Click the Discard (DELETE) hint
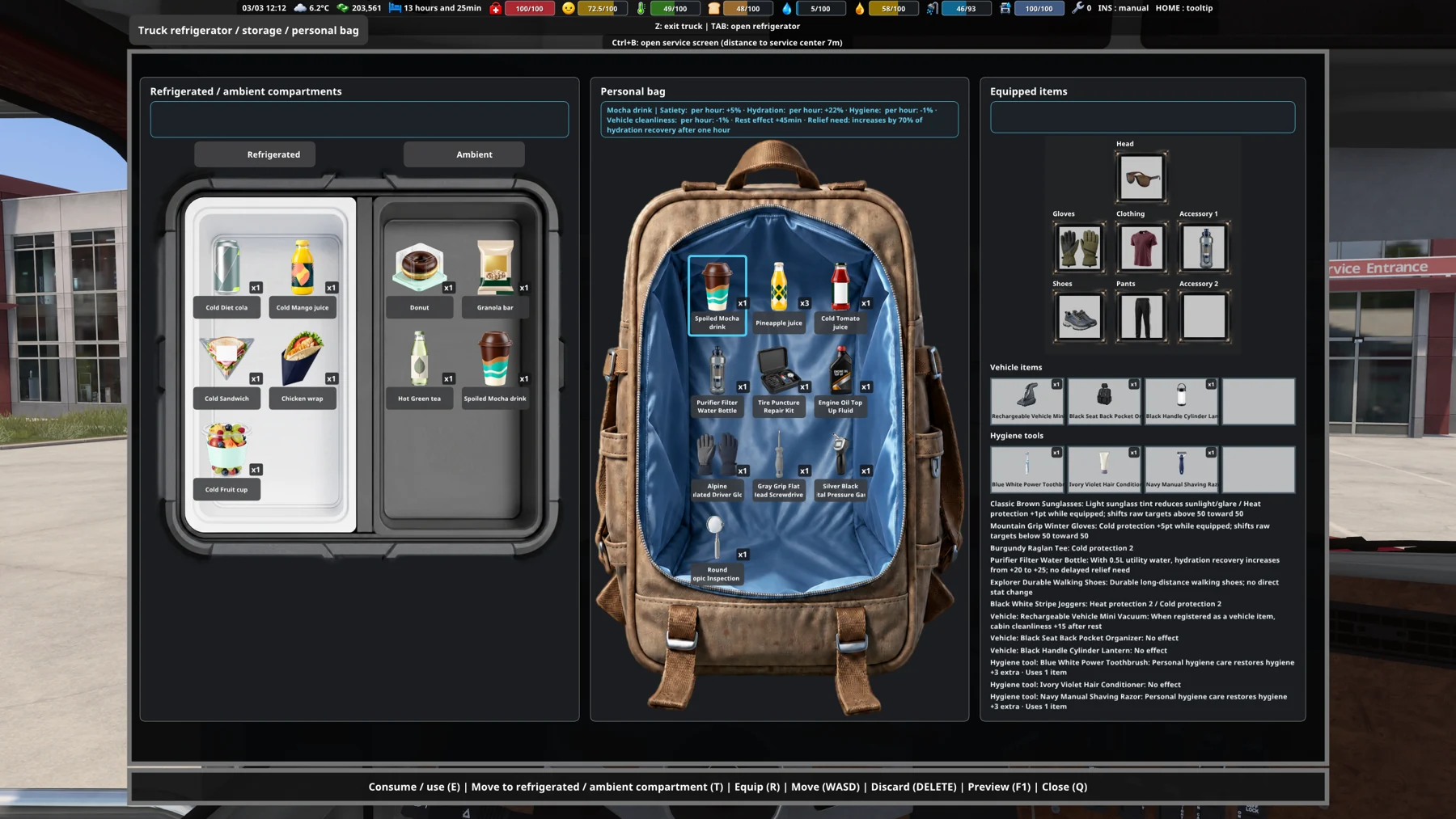The height and width of the screenshot is (819, 1456). pyautogui.click(x=913, y=787)
